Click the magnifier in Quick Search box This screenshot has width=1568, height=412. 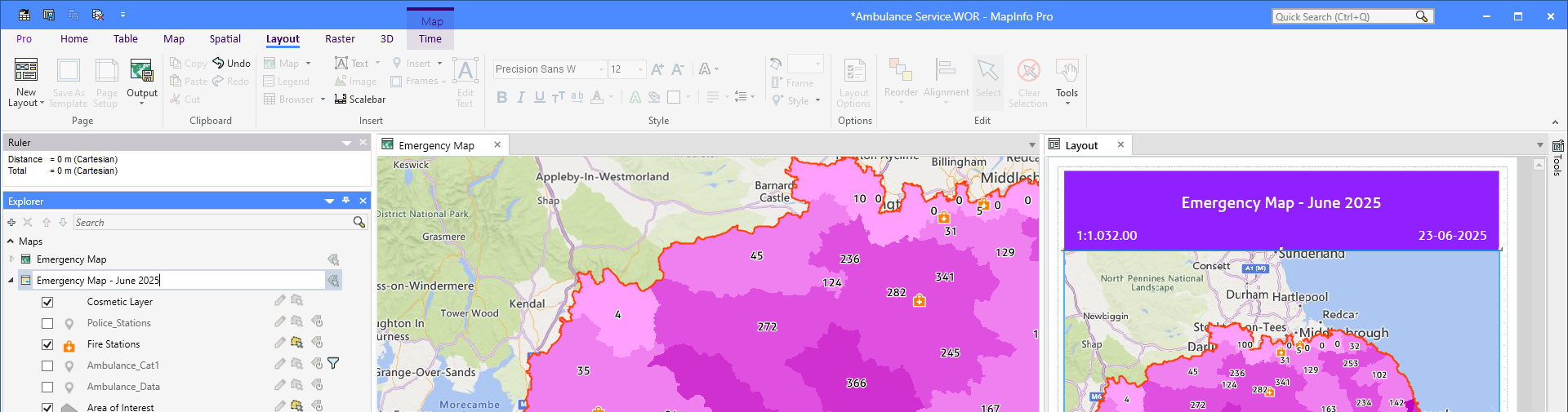(x=1422, y=16)
